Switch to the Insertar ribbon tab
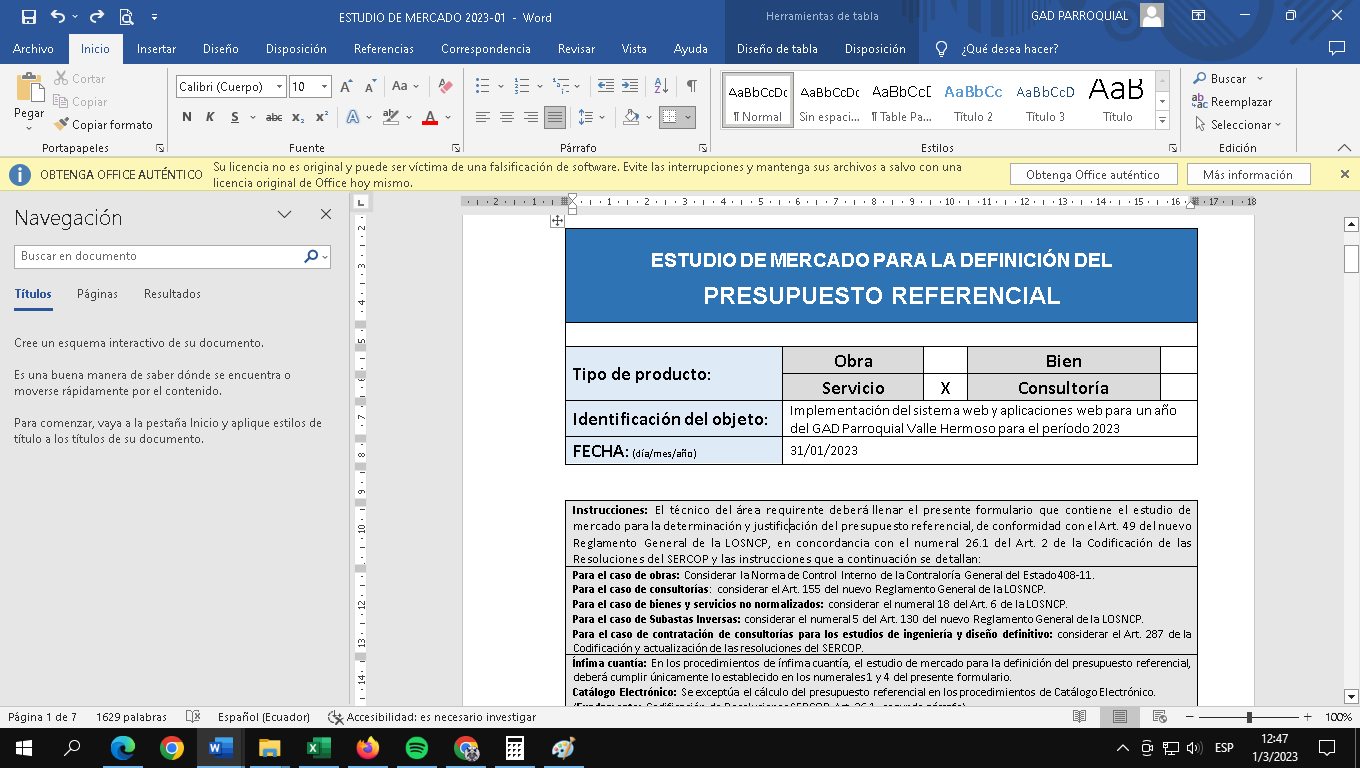Image resolution: width=1360 pixels, height=768 pixels. 156,49
